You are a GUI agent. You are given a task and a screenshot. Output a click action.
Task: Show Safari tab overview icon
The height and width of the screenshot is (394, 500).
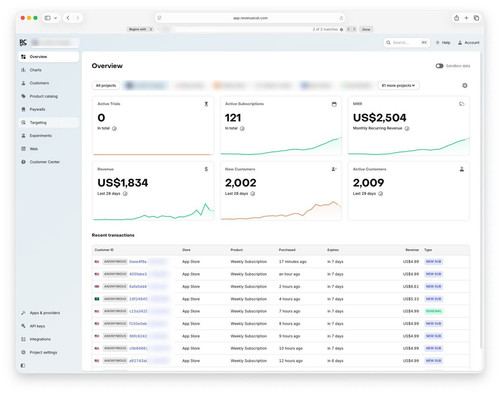click(x=476, y=18)
